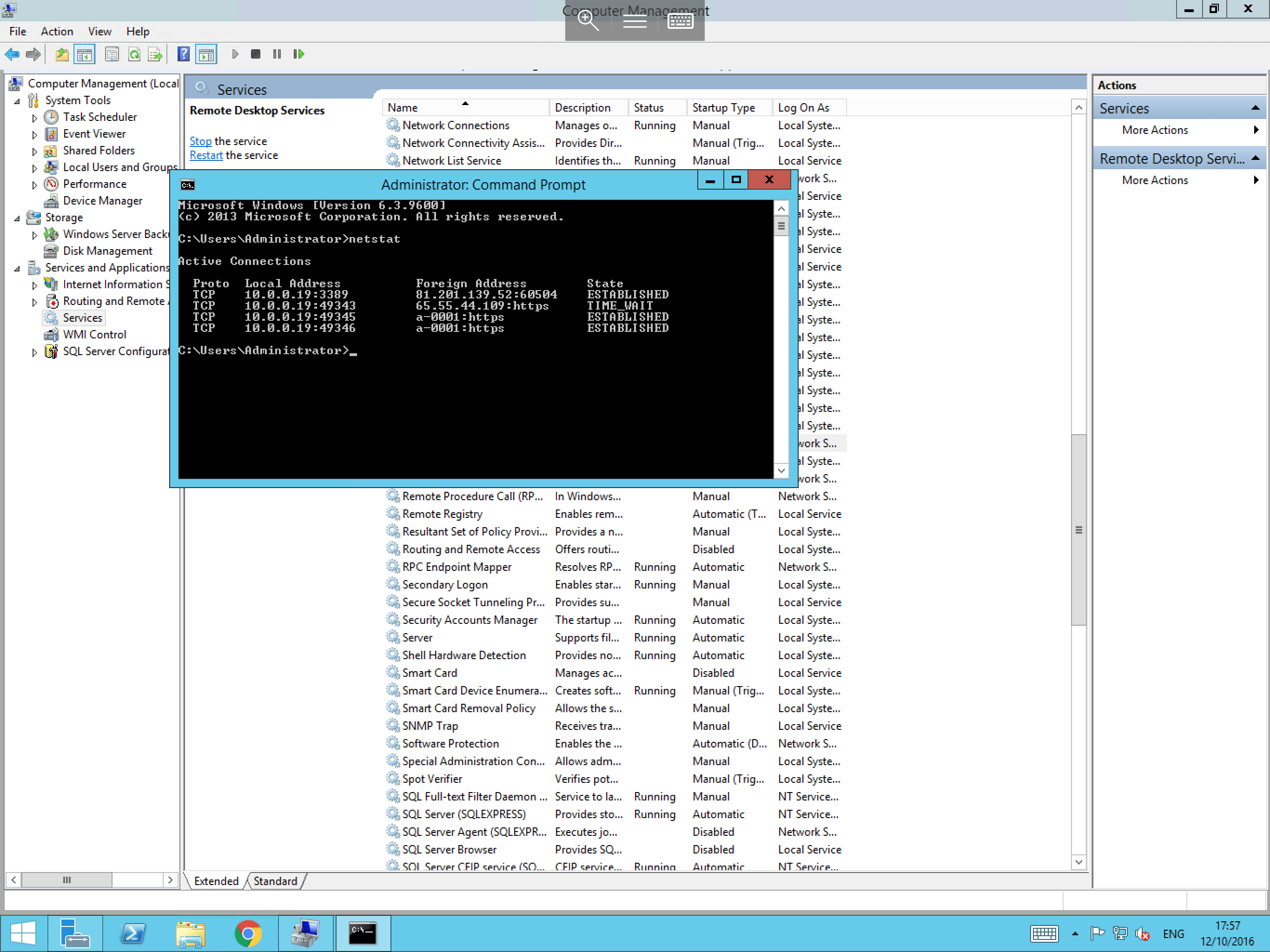Restart the service using the restart toolbar icon
The image size is (1270, 952).
pyautogui.click(x=298, y=54)
